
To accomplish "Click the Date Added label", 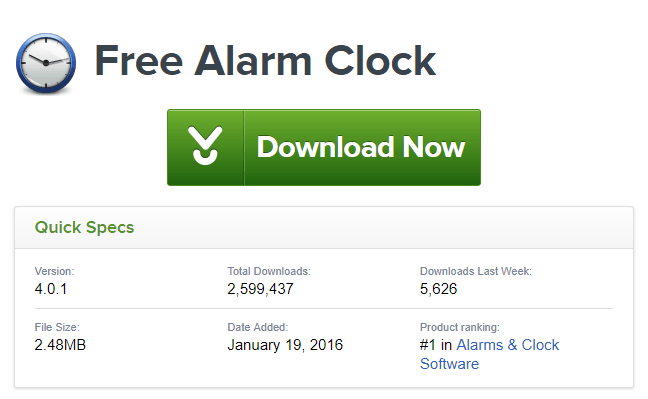I will coord(258,327).
